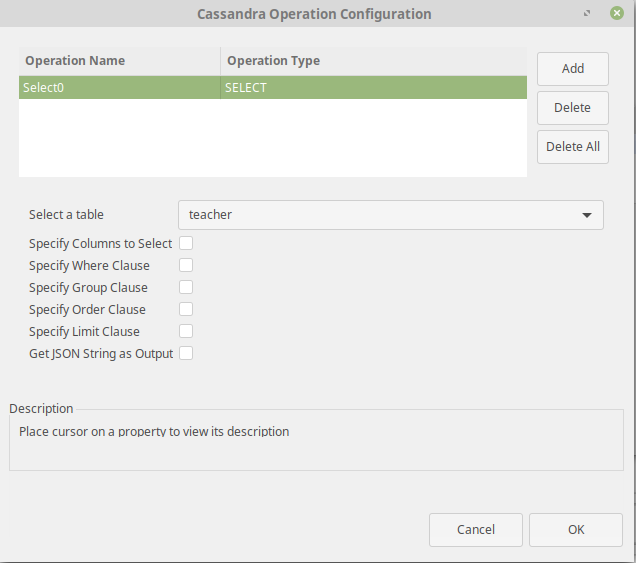The width and height of the screenshot is (636, 563).
Task: Tick the Specify Limit Clause checkbox
Action: click(186, 331)
